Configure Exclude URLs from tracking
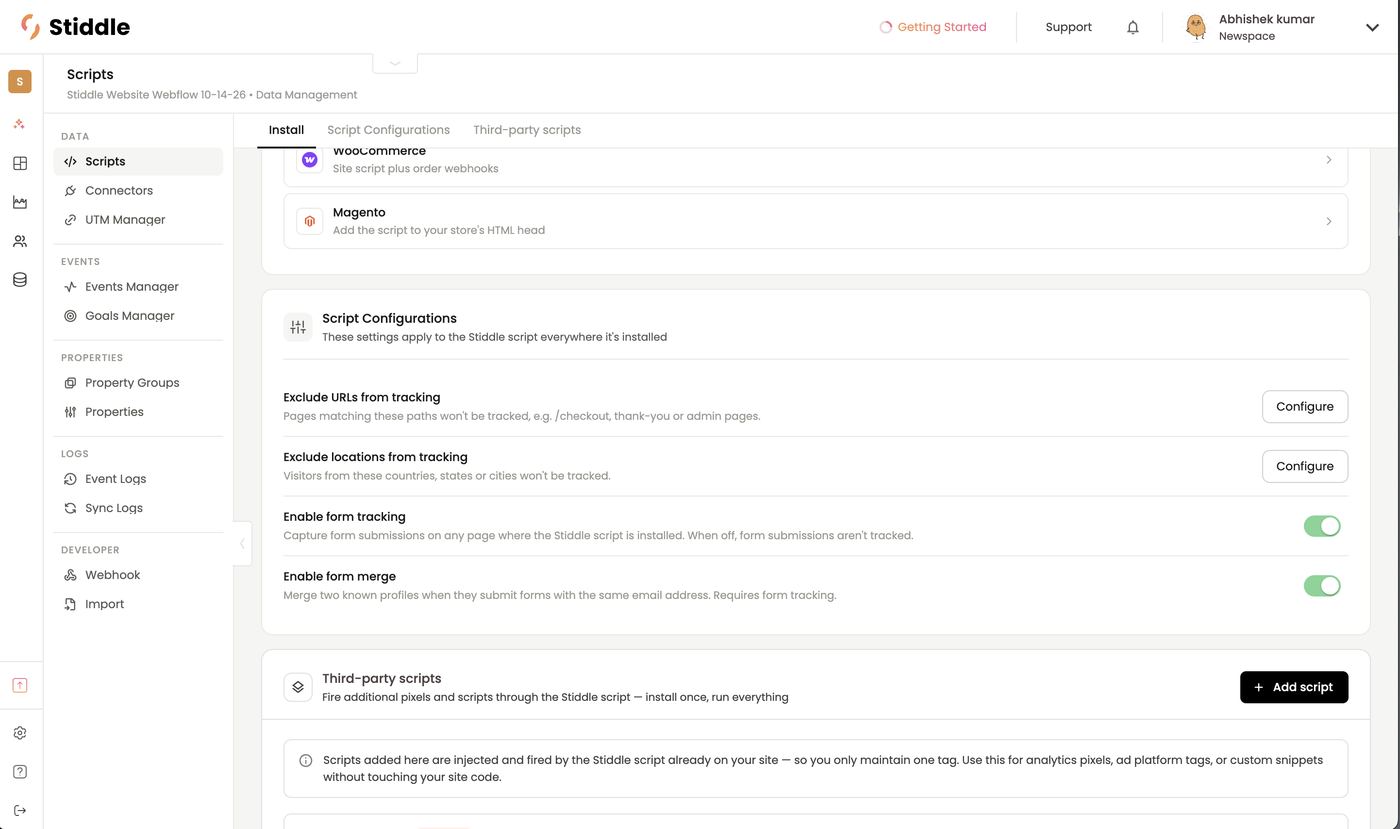Viewport: 1400px width, 829px height. pyautogui.click(x=1305, y=407)
